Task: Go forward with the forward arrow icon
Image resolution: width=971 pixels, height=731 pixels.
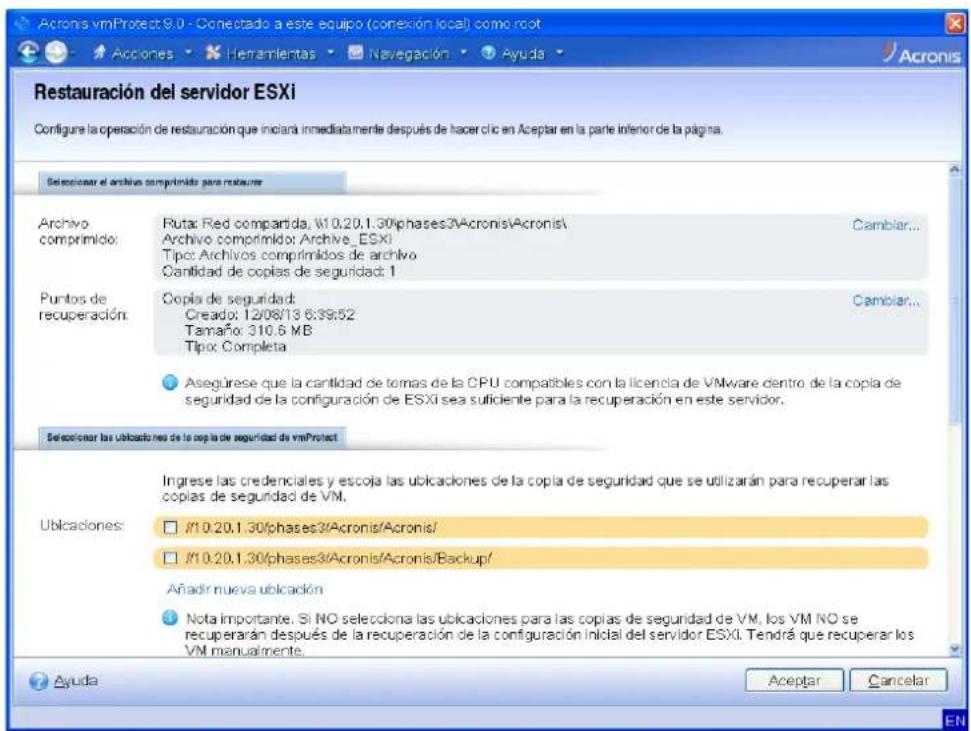Action: click(x=56, y=53)
